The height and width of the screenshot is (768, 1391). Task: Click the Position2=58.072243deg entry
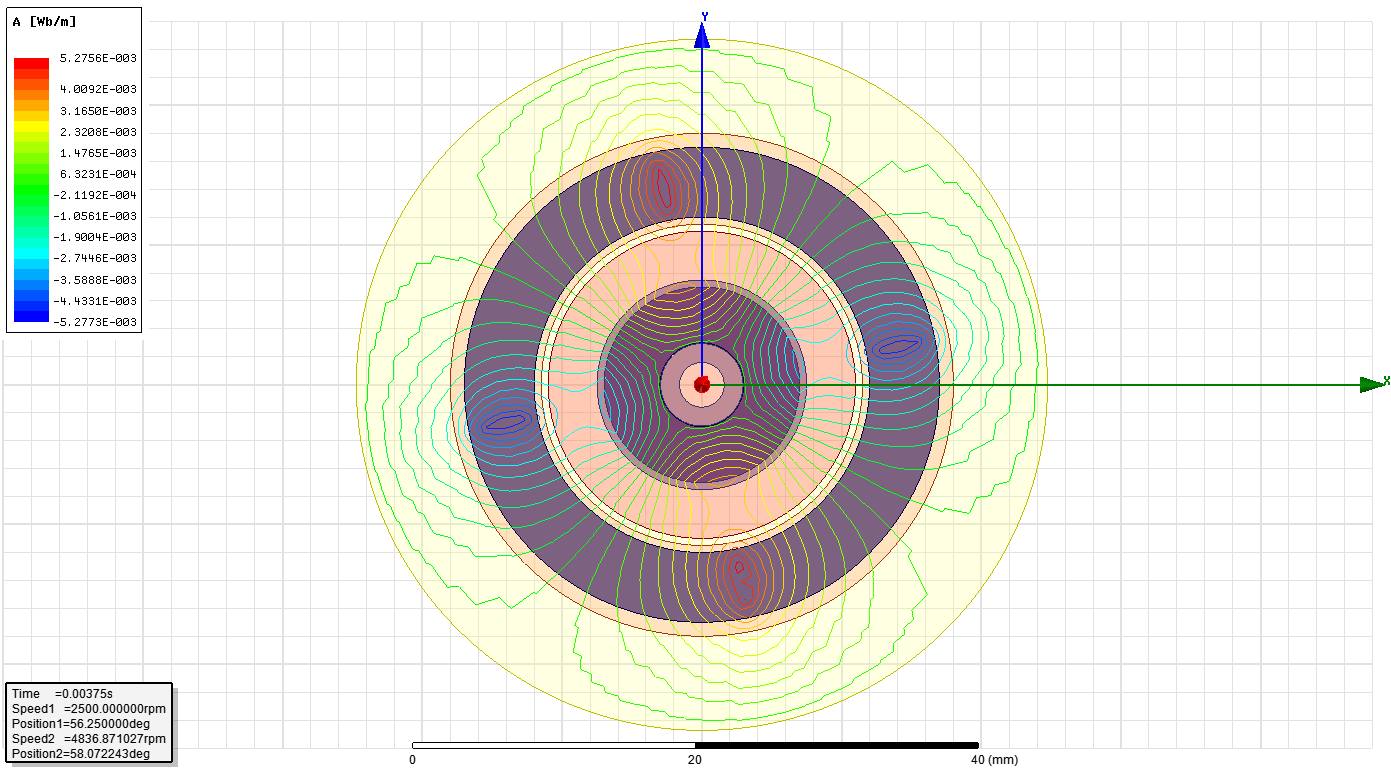pos(80,754)
